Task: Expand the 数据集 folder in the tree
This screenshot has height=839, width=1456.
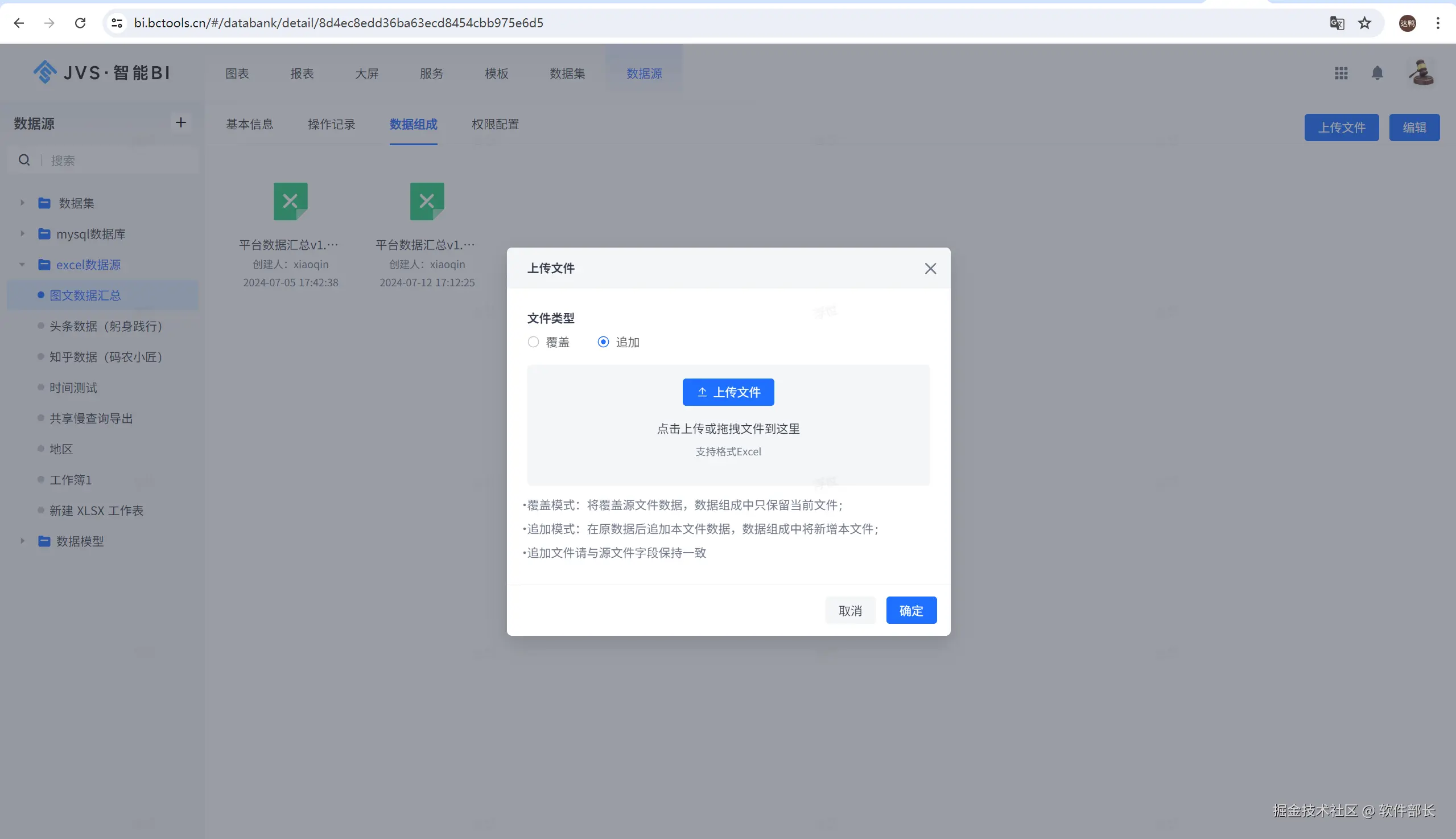Action: [22, 203]
